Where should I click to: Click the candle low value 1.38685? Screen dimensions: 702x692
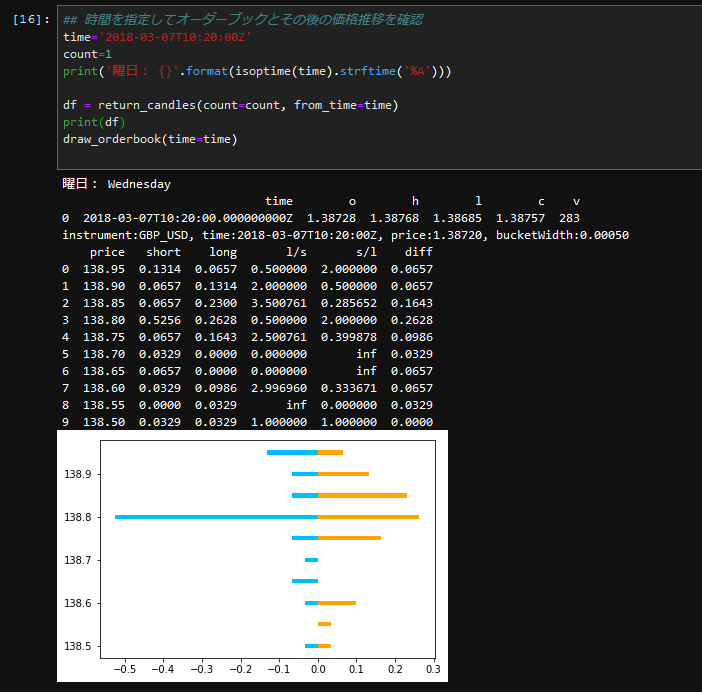457,218
